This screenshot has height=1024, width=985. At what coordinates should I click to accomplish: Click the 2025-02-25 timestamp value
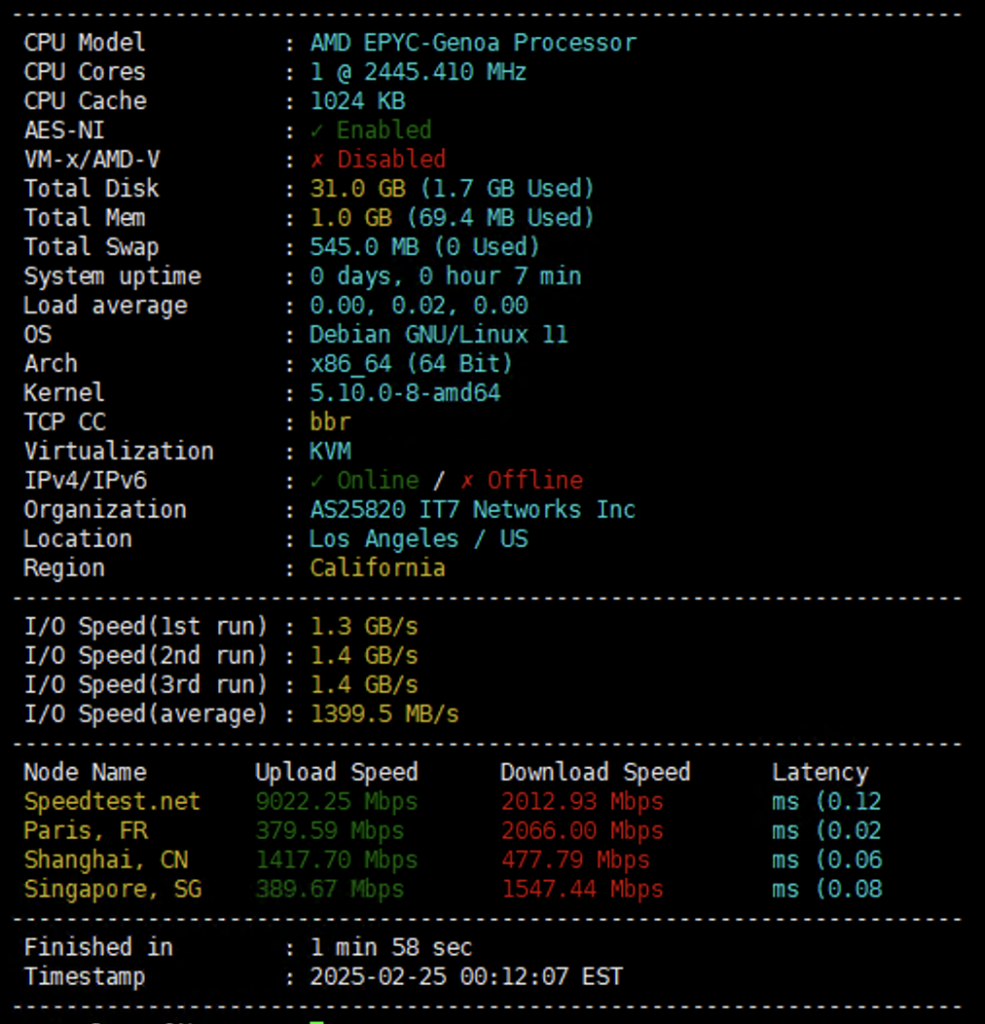[466, 977]
